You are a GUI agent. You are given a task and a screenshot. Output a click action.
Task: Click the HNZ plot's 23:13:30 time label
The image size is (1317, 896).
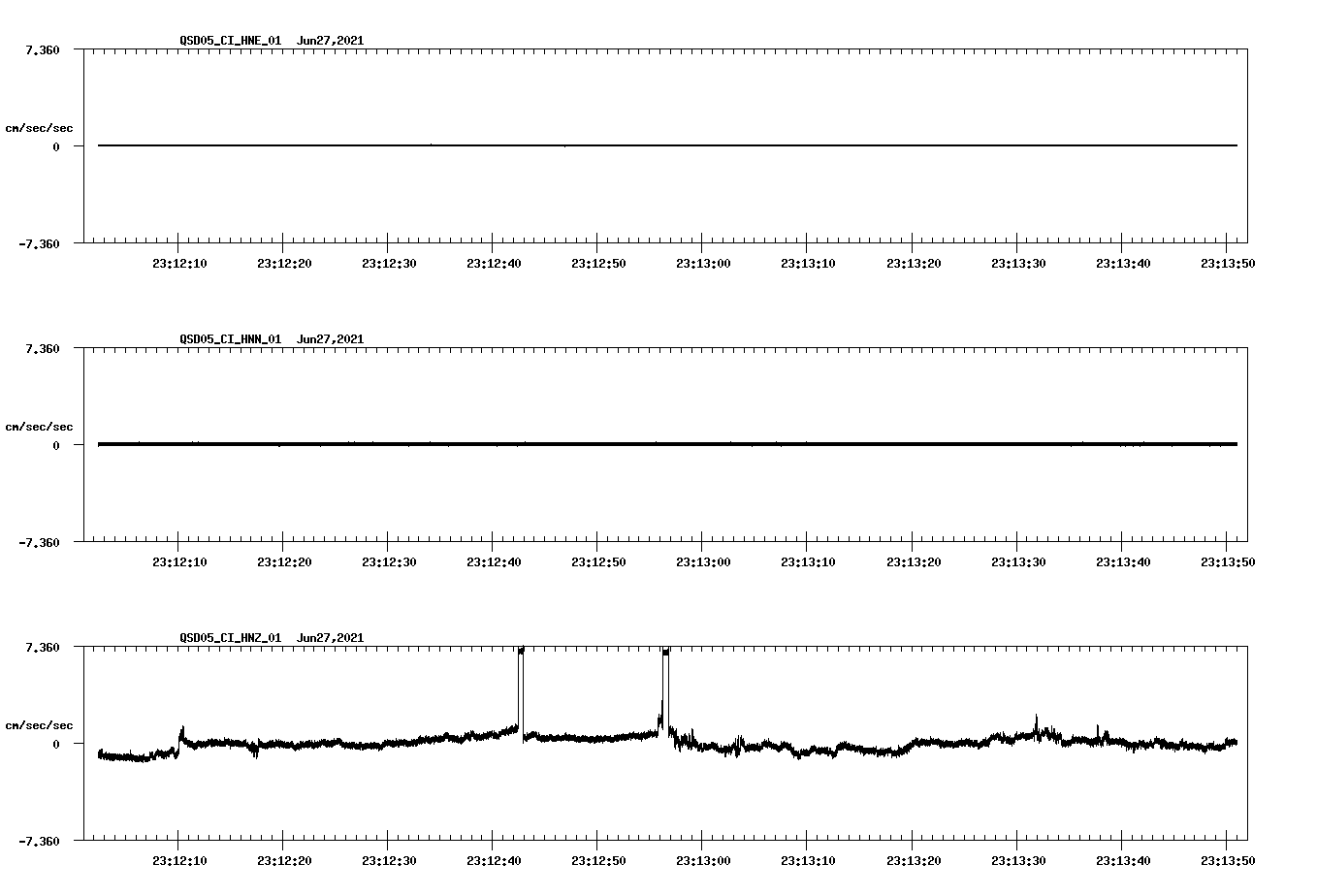1017,860
